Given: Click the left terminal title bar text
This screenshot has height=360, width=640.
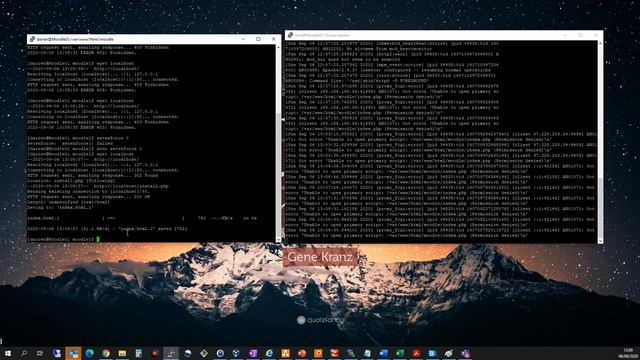Looking at the screenshot, I should pyautogui.click(x=75, y=39).
